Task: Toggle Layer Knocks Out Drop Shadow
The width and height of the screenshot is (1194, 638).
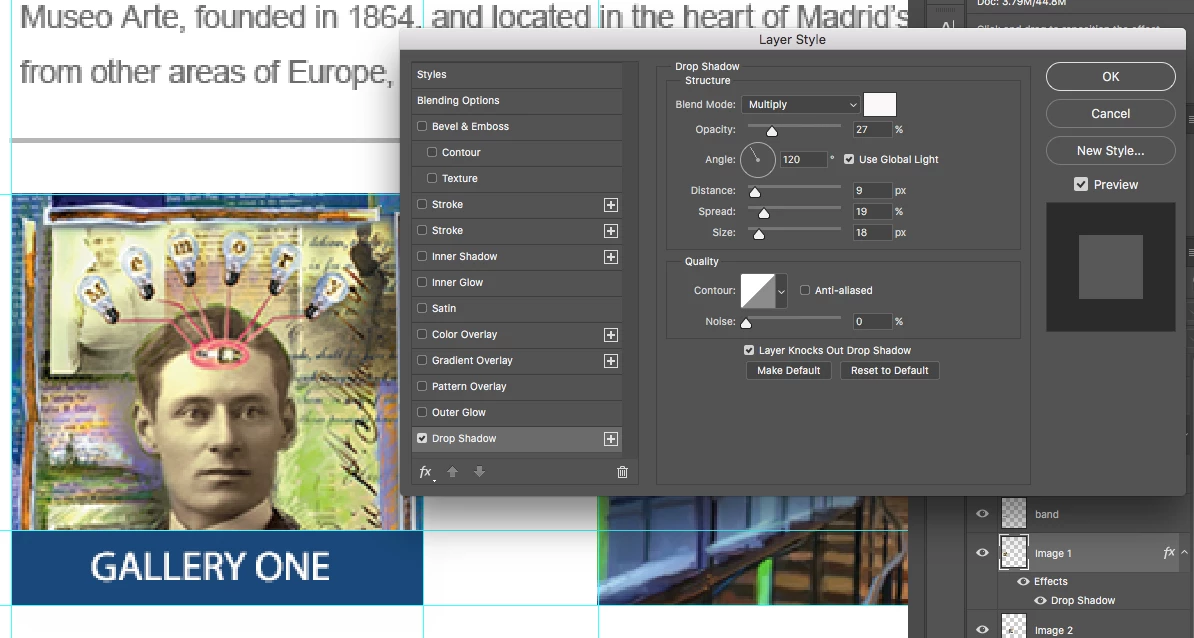Action: pos(749,350)
